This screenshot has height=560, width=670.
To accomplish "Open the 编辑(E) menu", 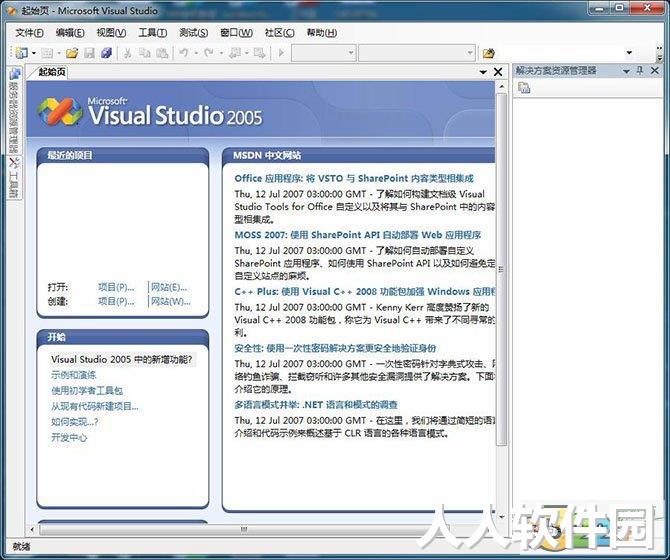I will click(x=70, y=33).
